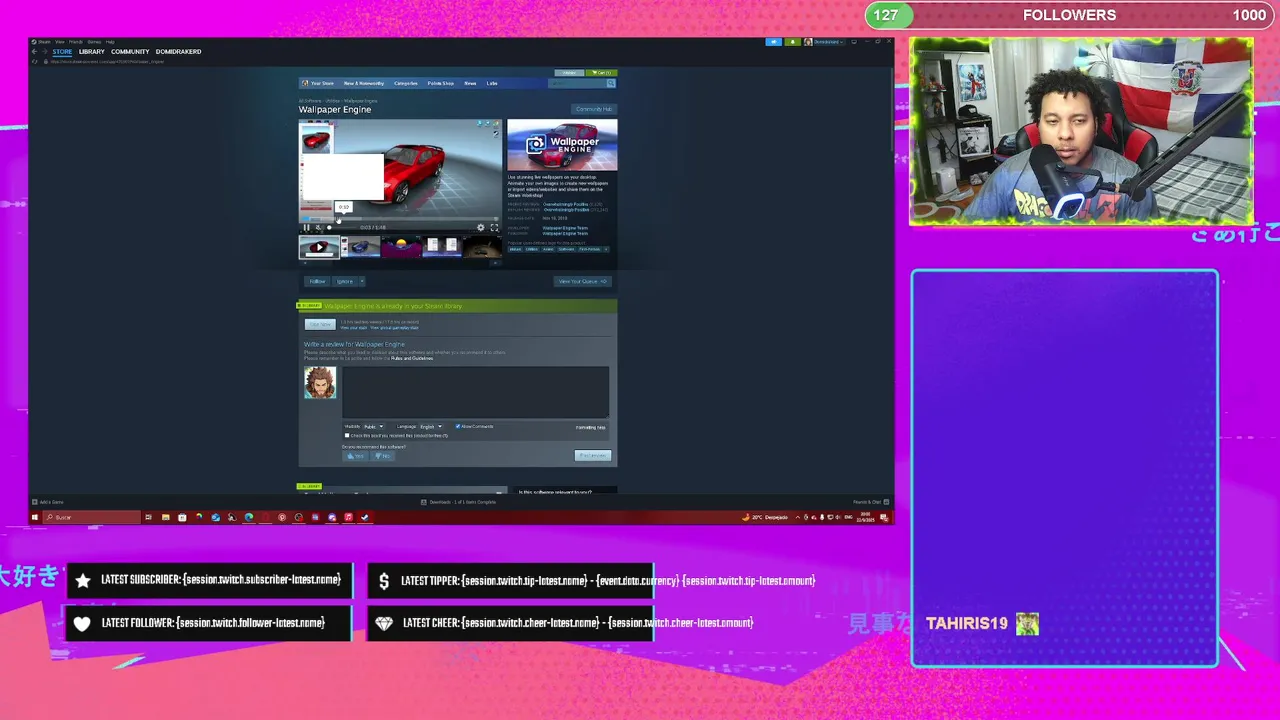The image size is (1280, 720).
Task: Expand the dropdown arrow next to Ignore
Action: (x=361, y=281)
